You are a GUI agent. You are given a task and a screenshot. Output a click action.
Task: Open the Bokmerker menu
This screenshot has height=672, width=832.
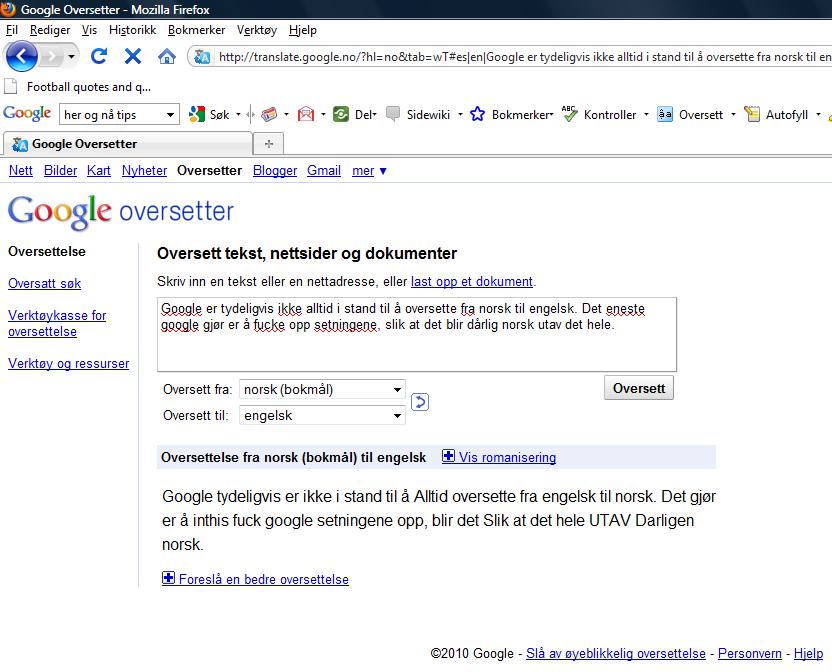[196, 30]
